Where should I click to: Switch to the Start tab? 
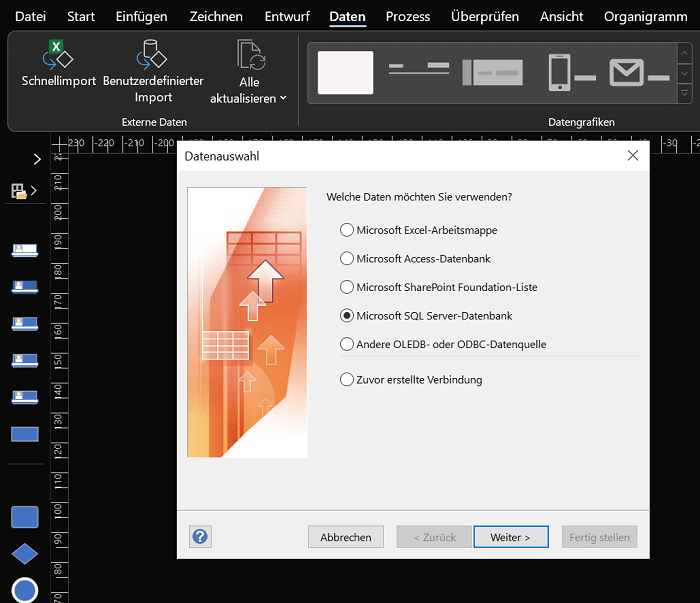tap(81, 17)
